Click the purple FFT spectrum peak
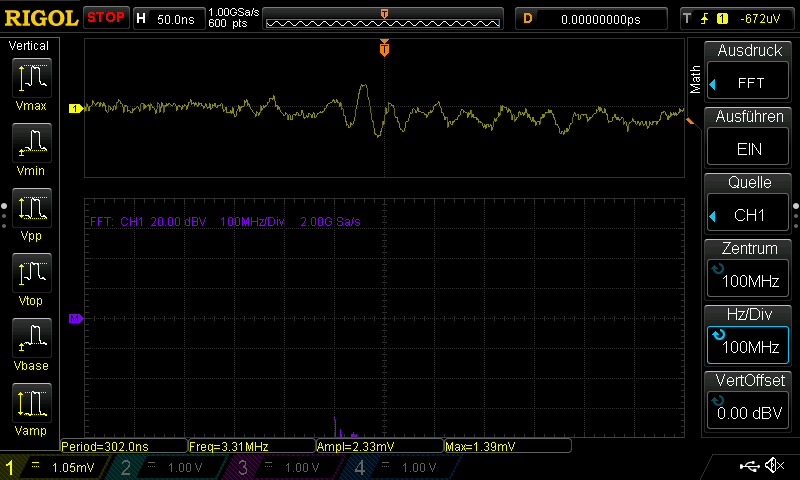This screenshot has height=480, width=800. click(335, 426)
